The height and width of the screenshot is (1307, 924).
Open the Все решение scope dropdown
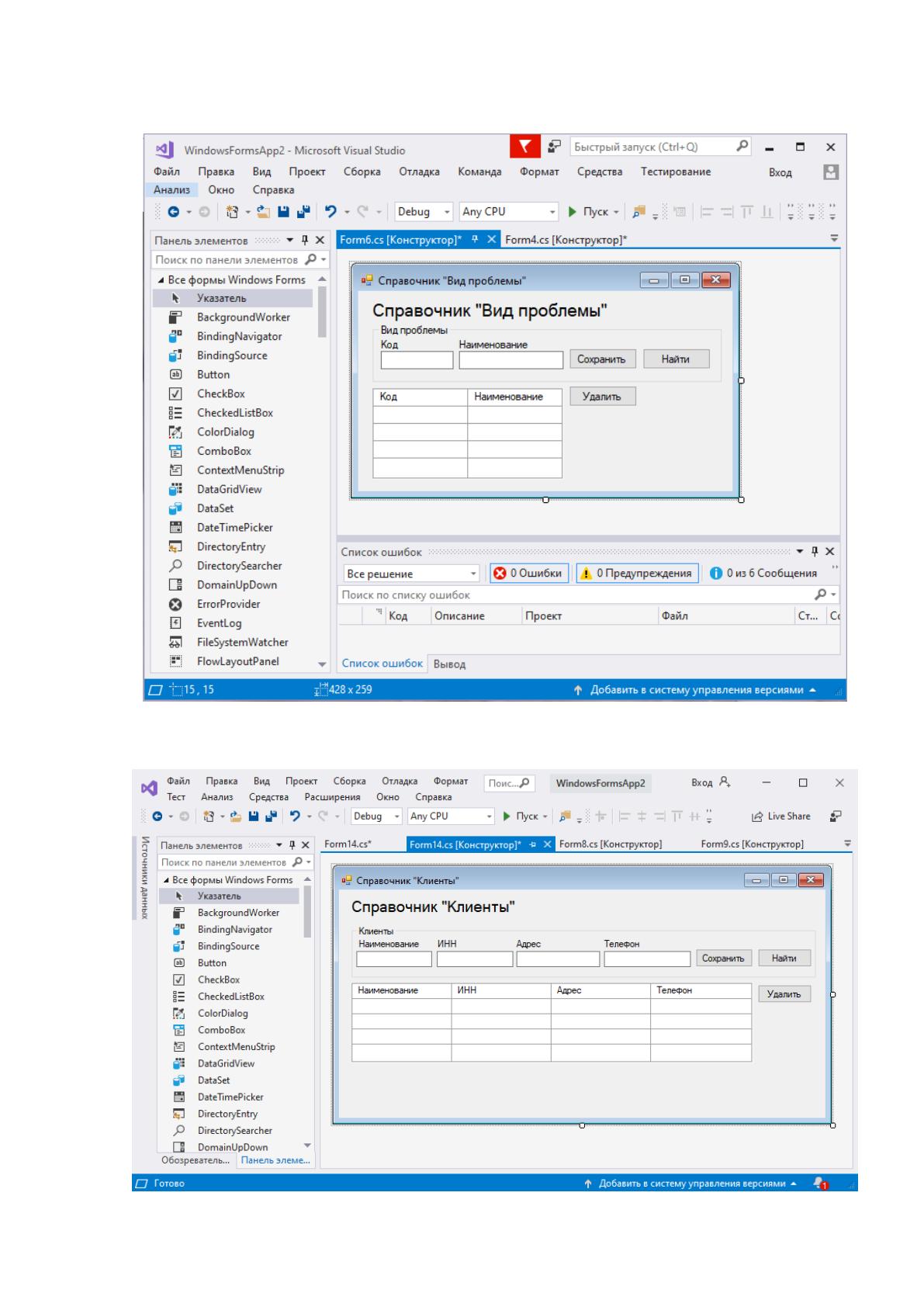411,574
